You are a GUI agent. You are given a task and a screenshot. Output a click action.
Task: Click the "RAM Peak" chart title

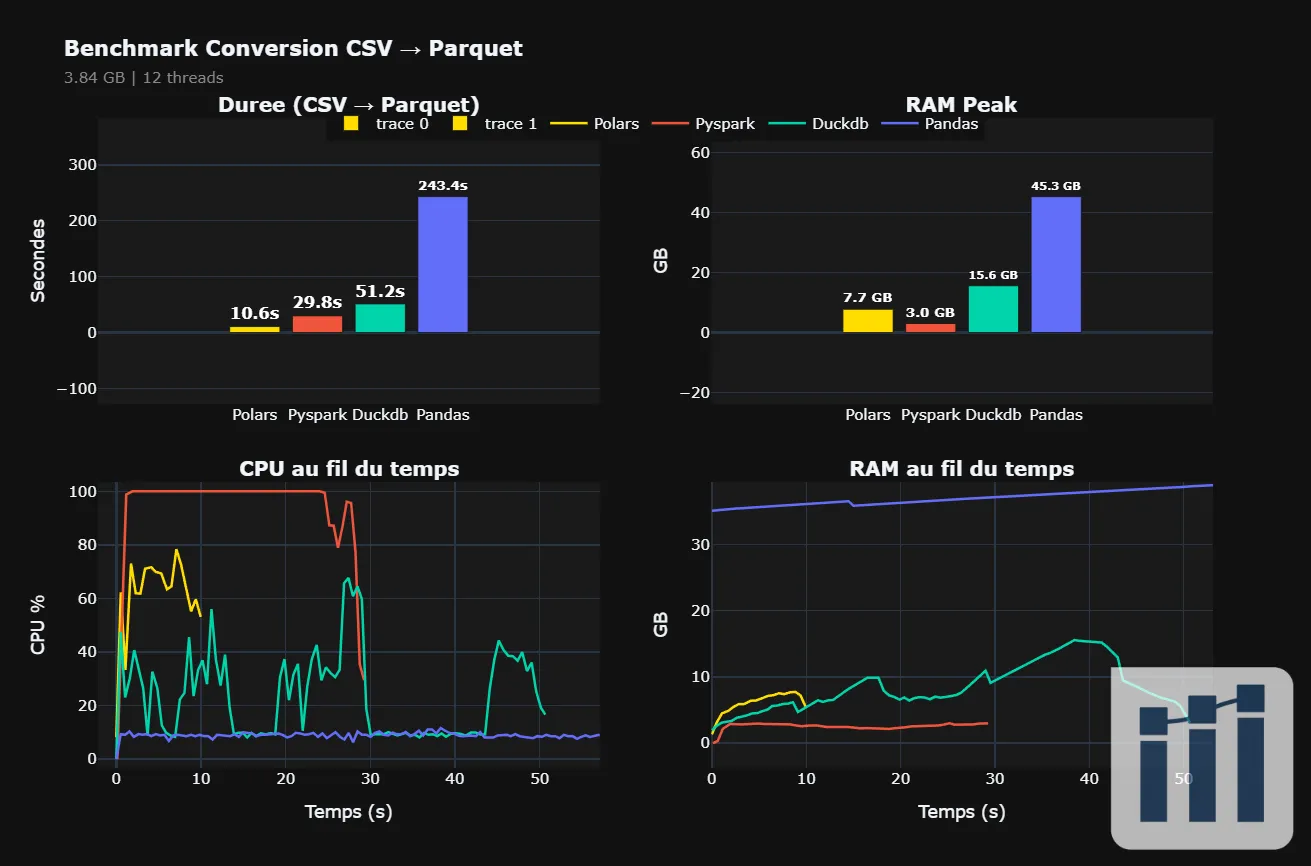click(x=961, y=105)
